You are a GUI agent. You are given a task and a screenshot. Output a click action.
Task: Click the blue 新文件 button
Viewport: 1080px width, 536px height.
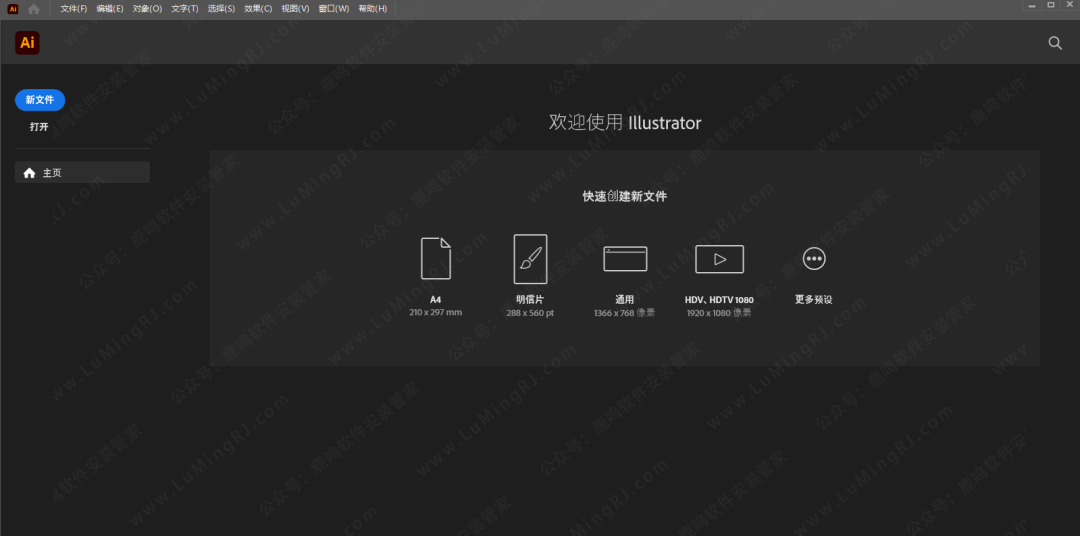pyautogui.click(x=40, y=100)
